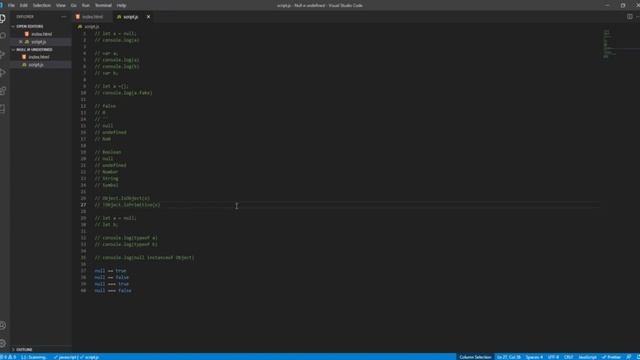
Task: Open the Accounts menu icon
Action: pos(3,325)
